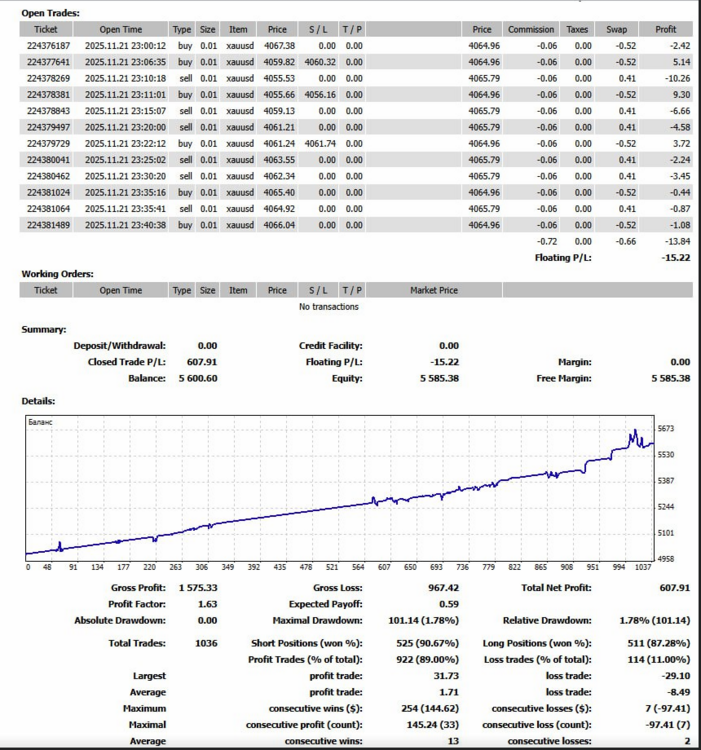Click the Total Net Profit value
The height and width of the screenshot is (750, 701).
point(675,588)
